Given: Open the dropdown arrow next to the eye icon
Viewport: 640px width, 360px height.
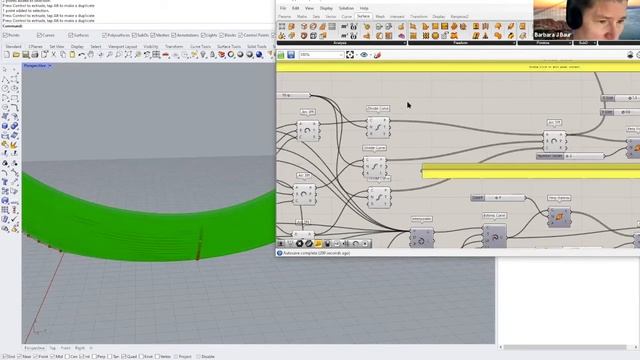Looking at the screenshot, I should coord(370,55).
